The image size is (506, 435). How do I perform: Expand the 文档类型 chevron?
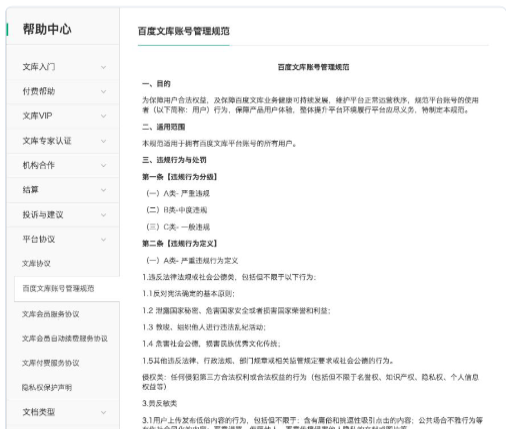(x=103, y=412)
